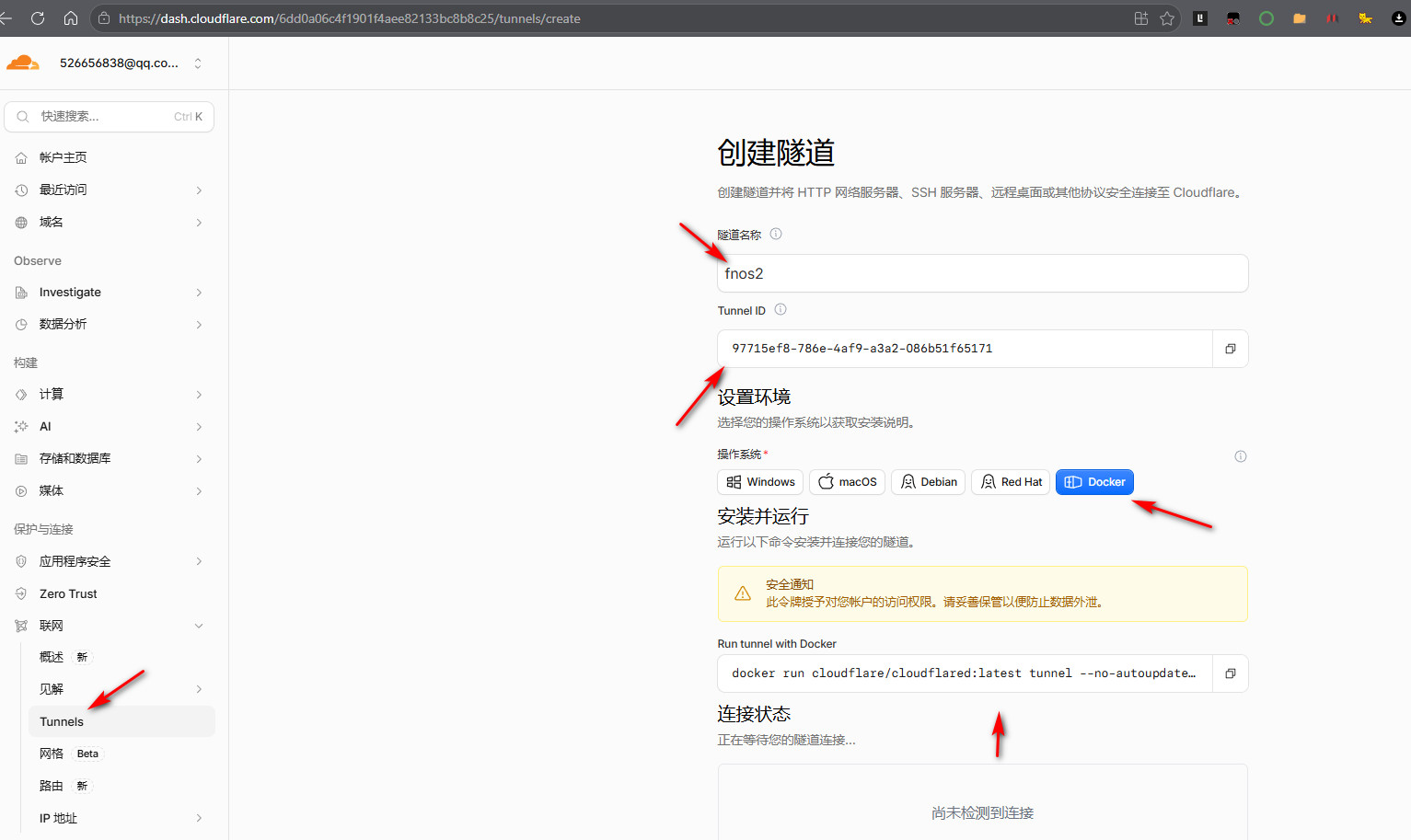The width and height of the screenshot is (1411, 840).
Task: Open the browser downloads icon
Action: pyautogui.click(x=1399, y=18)
